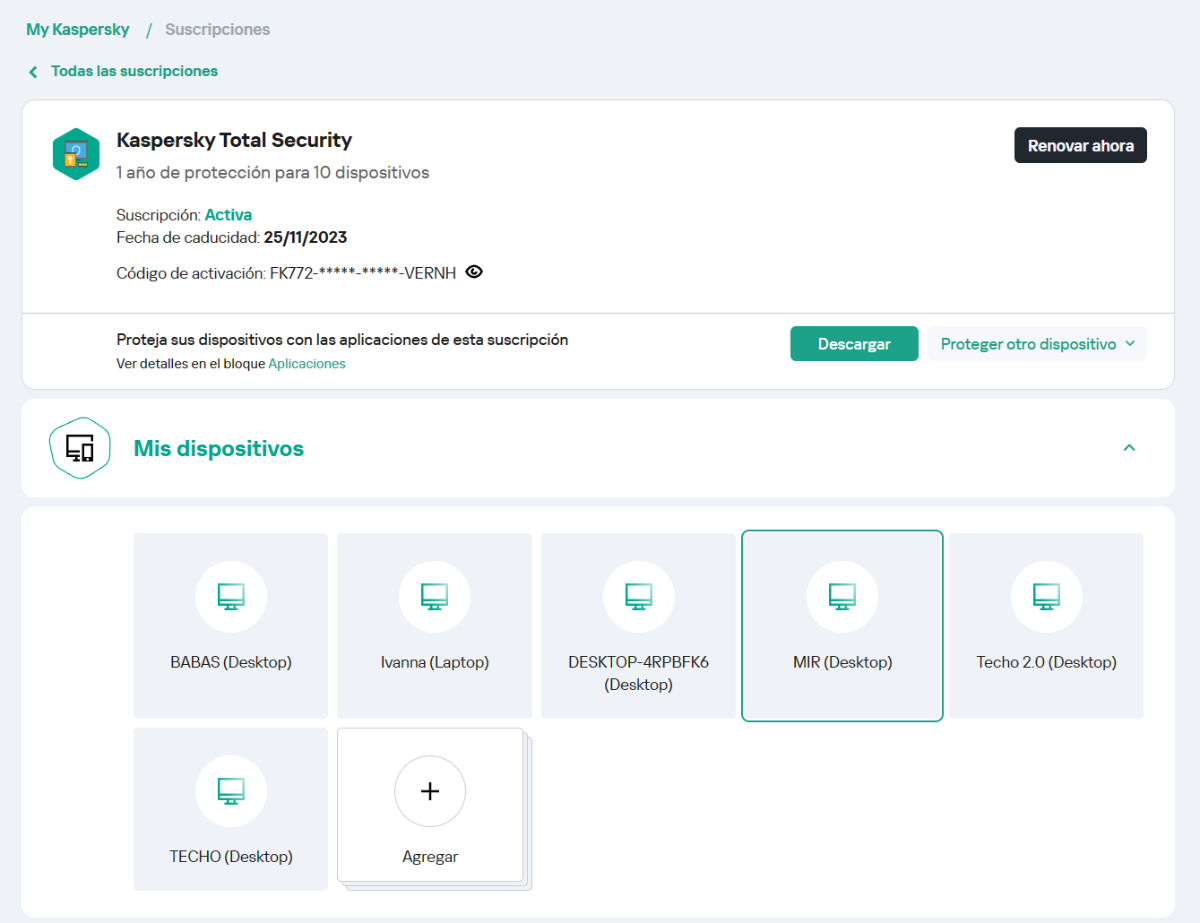This screenshot has height=923, width=1200.
Task: Select the Techo 2.0 (Desktop) monitor icon
Action: click(1046, 597)
